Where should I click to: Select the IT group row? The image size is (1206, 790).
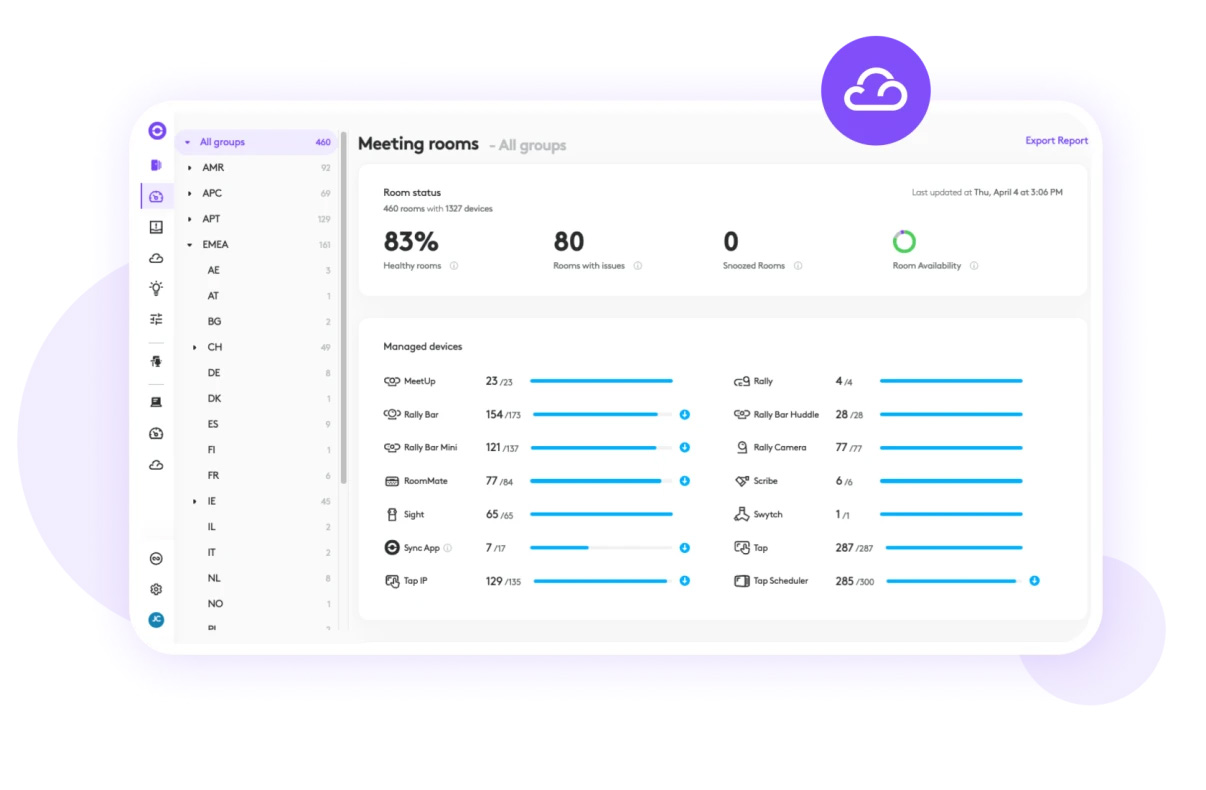click(258, 552)
